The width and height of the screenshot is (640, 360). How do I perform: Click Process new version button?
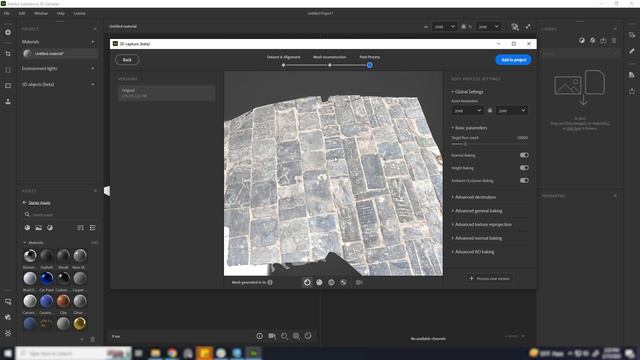(x=490, y=278)
